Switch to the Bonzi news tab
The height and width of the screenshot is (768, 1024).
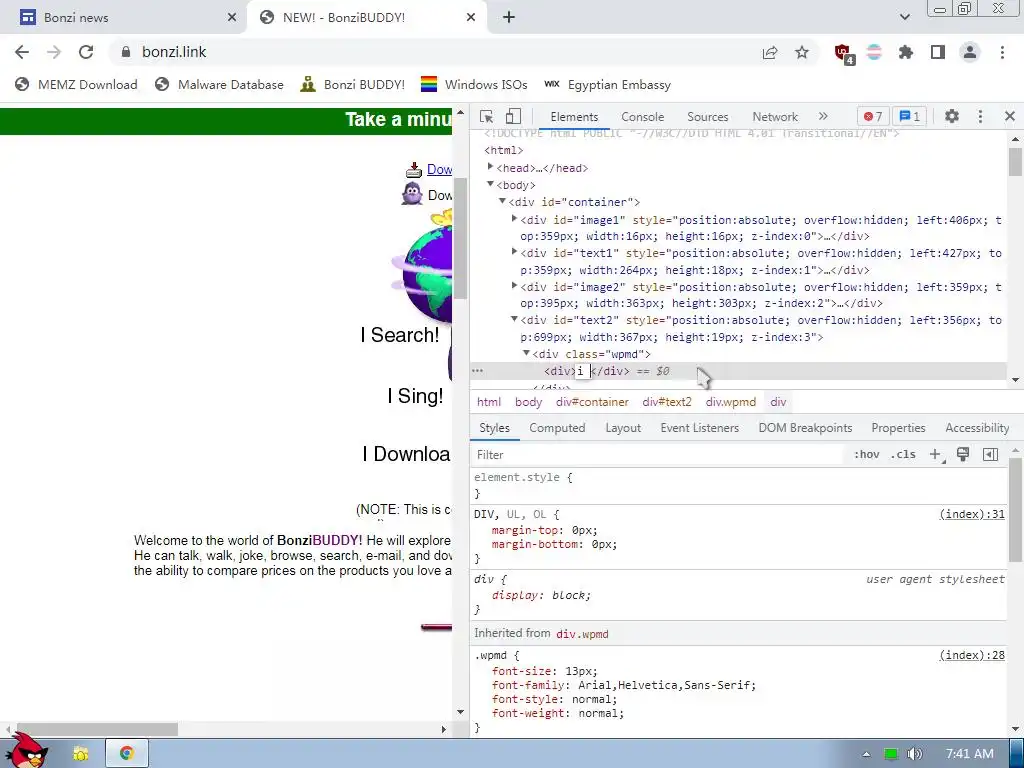[123, 18]
